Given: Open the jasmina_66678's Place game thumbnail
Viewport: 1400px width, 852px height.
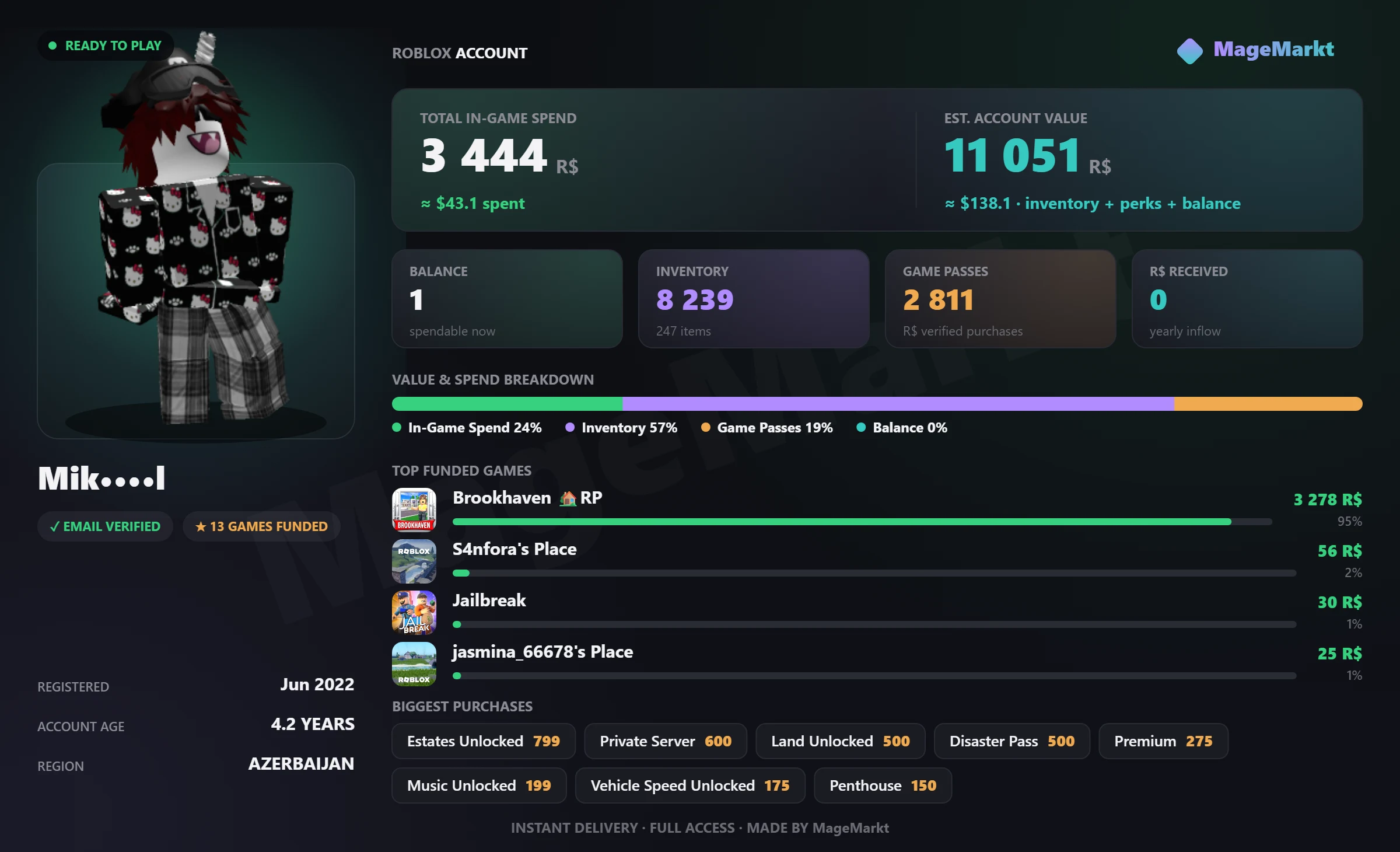Looking at the screenshot, I should [414, 664].
